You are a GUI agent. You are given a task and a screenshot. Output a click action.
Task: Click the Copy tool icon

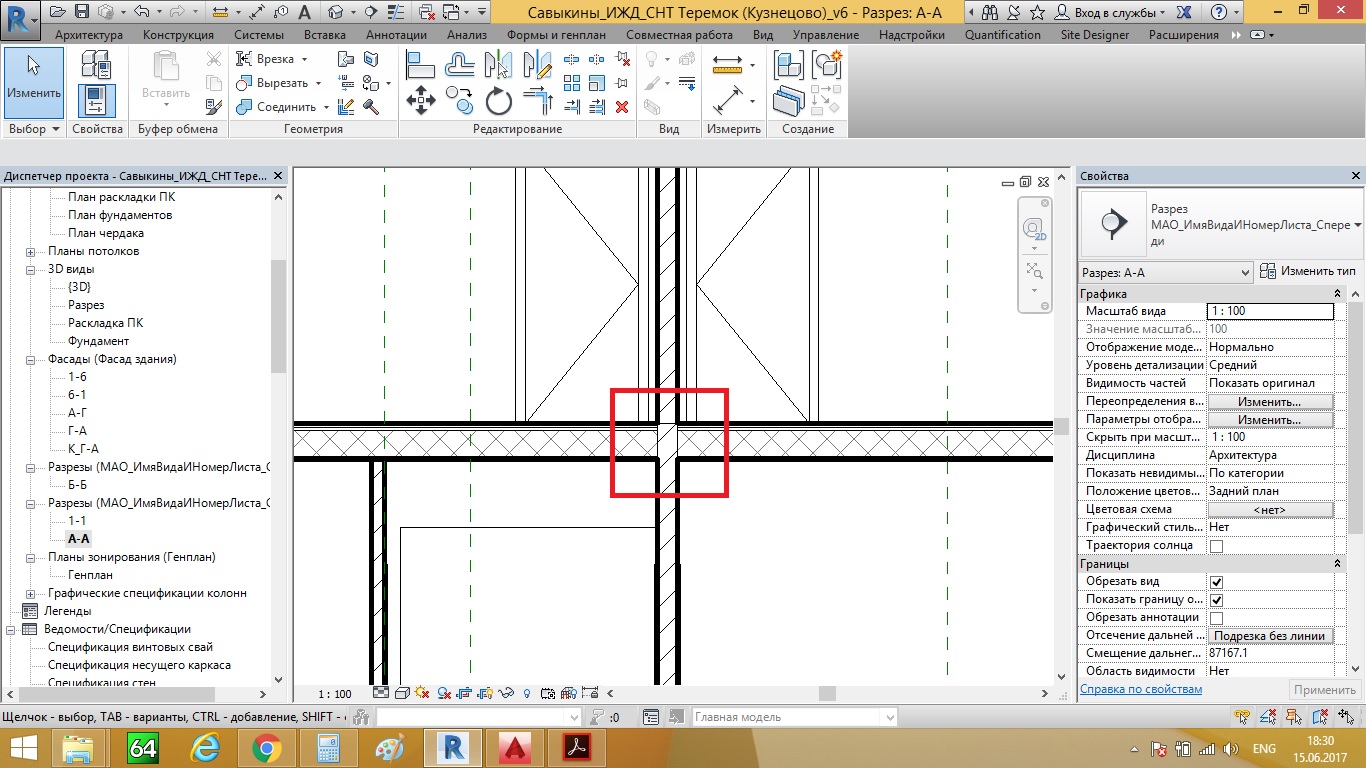459,101
